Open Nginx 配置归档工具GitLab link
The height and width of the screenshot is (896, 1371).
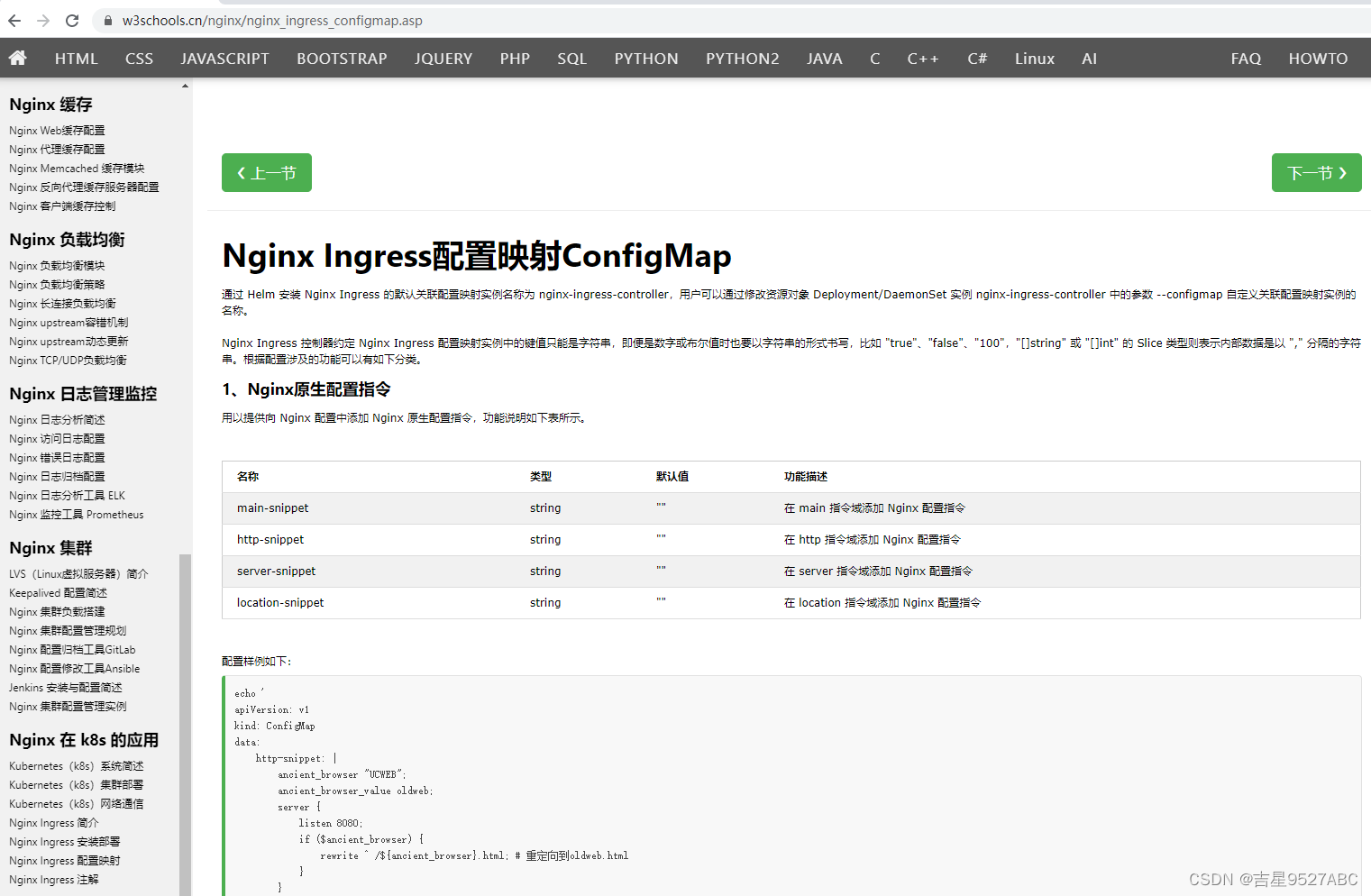(72, 650)
